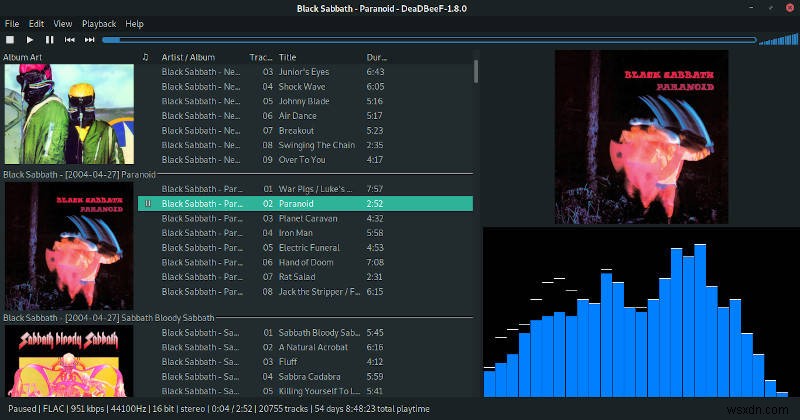Click the Paranoid album group header
Screen dimensions: 800x420
coord(238,175)
